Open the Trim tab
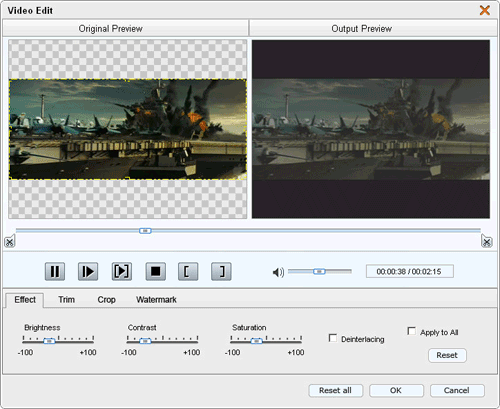Screen dimensions: 500x409 click(x=67, y=300)
